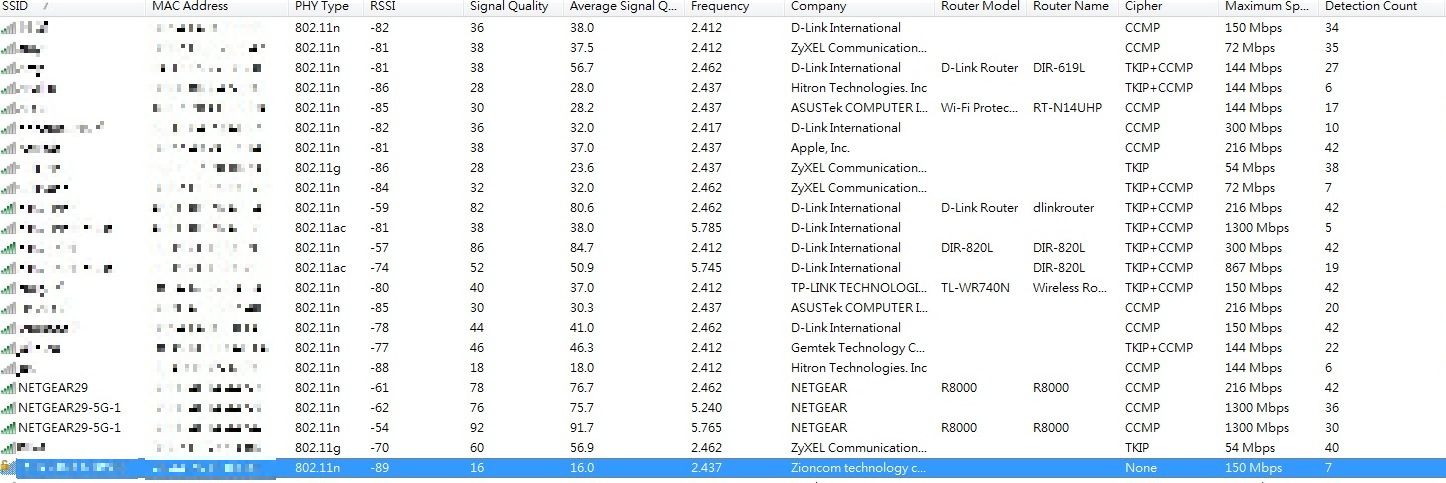Sort networks by RSSI column header
The width and height of the screenshot is (1446, 483).
[x=381, y=7]
